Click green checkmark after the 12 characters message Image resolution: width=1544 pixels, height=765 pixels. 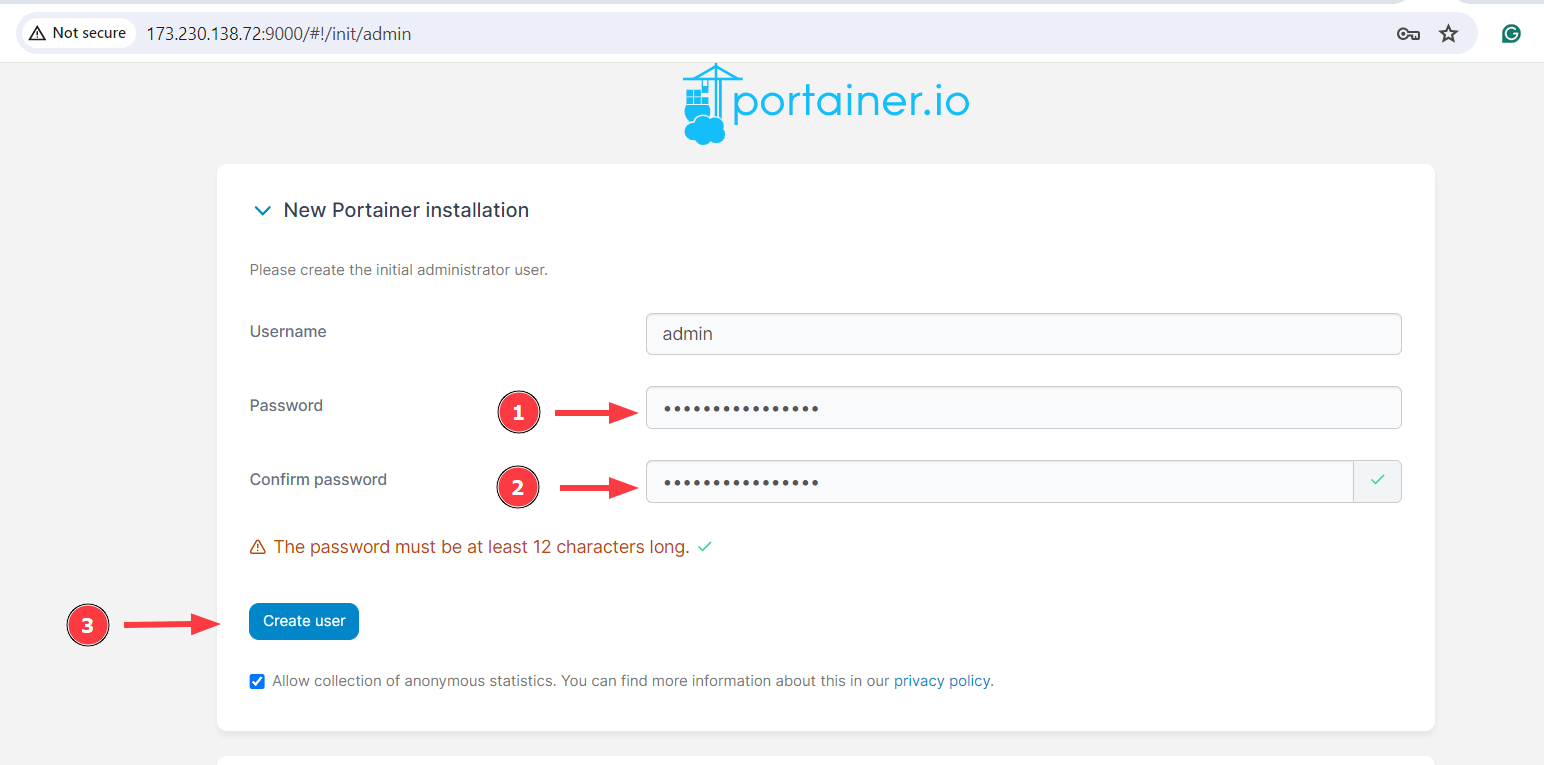coord(704,547)
